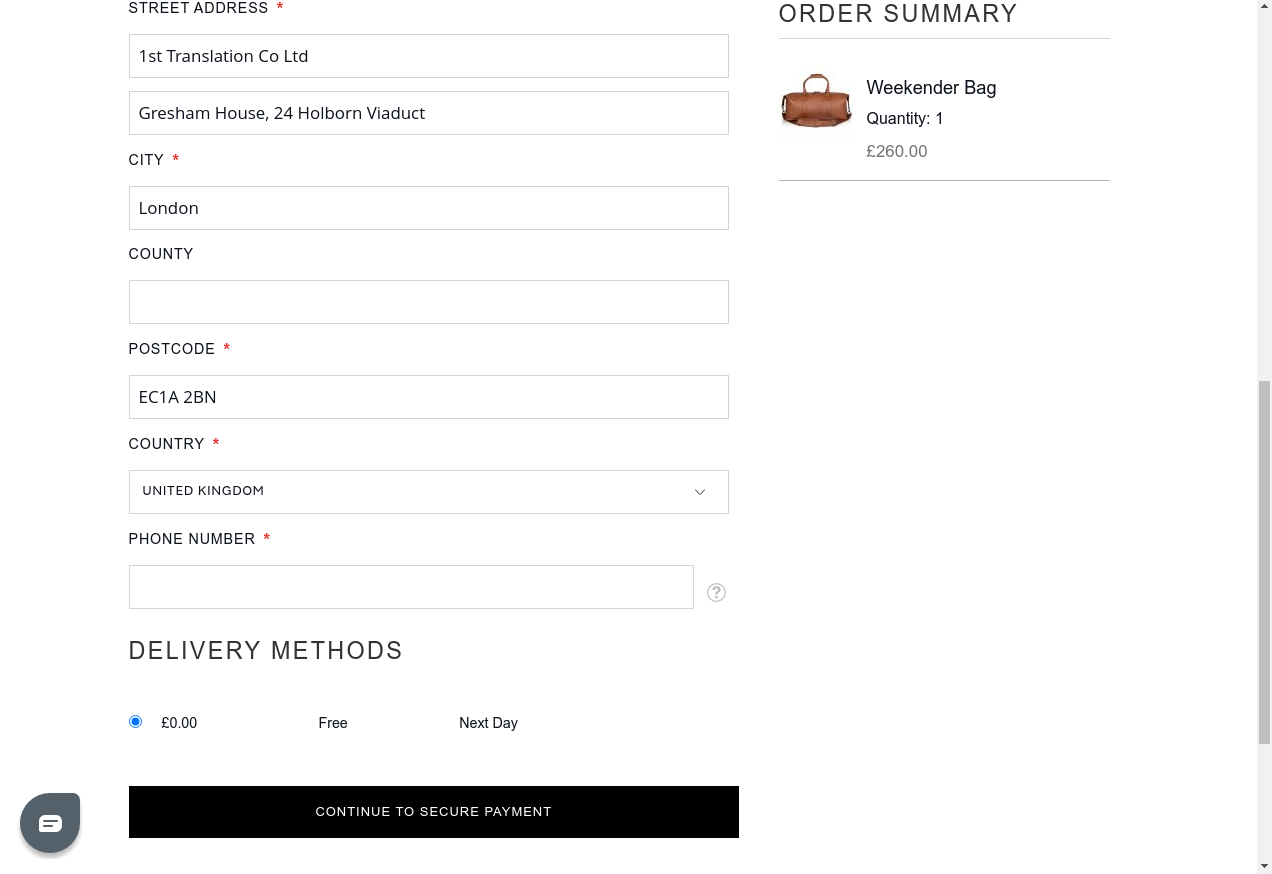This screenshot has width=1272, height=874.
Task: Click the phone number help question mark
Action: [716, 593]
